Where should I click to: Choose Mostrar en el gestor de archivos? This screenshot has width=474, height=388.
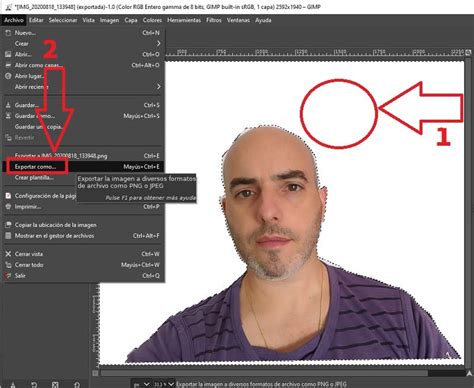pyautogui.click(x=83, y=236)
